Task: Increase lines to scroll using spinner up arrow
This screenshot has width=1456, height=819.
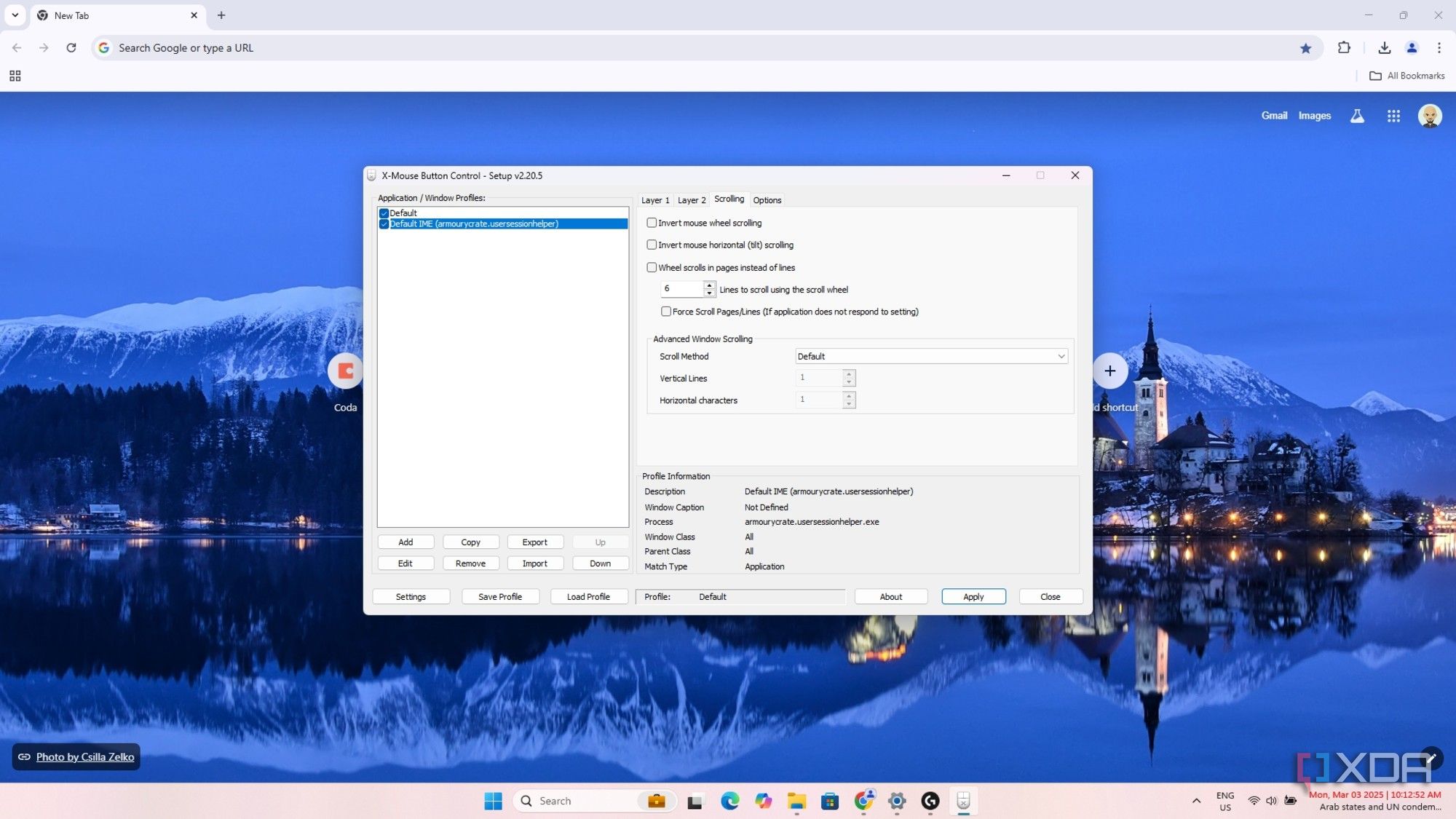Action: pos(709,285)
